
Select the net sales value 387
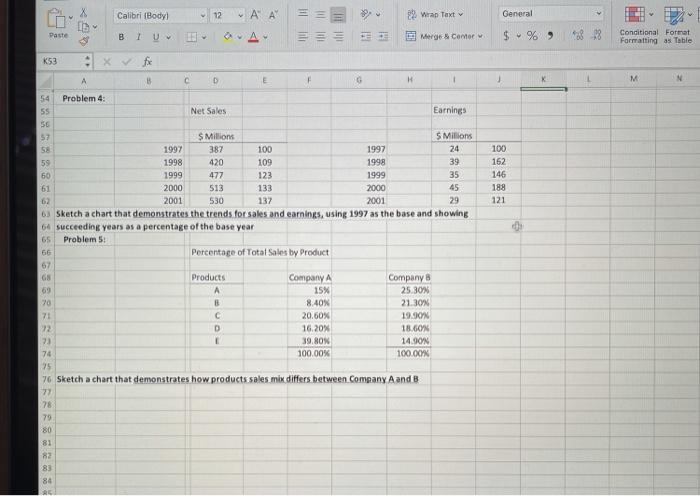point(216,150)
